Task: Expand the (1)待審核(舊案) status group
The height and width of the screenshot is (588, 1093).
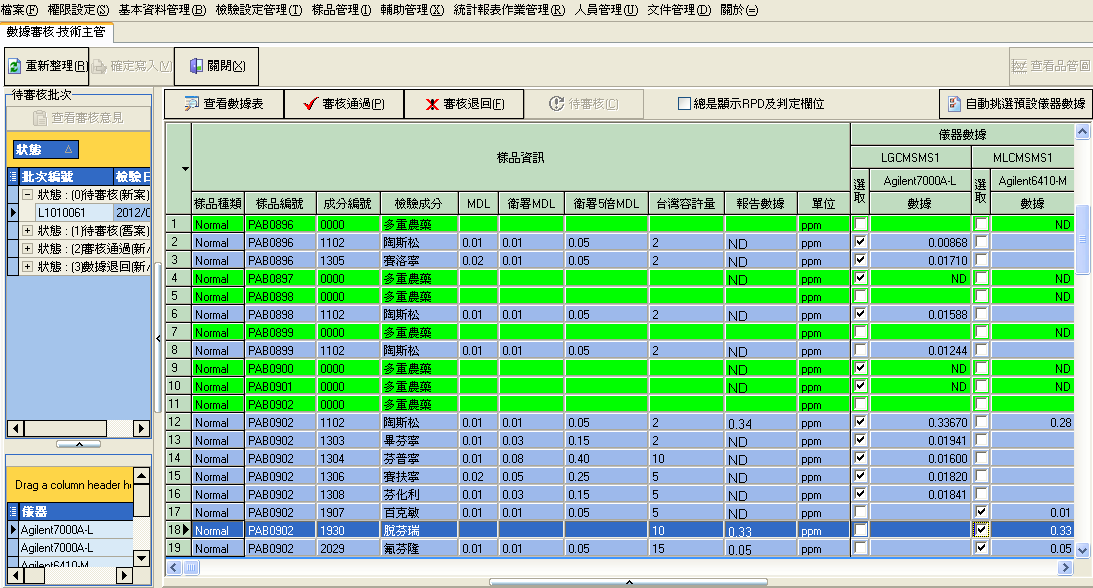Action: pos(27,230)
